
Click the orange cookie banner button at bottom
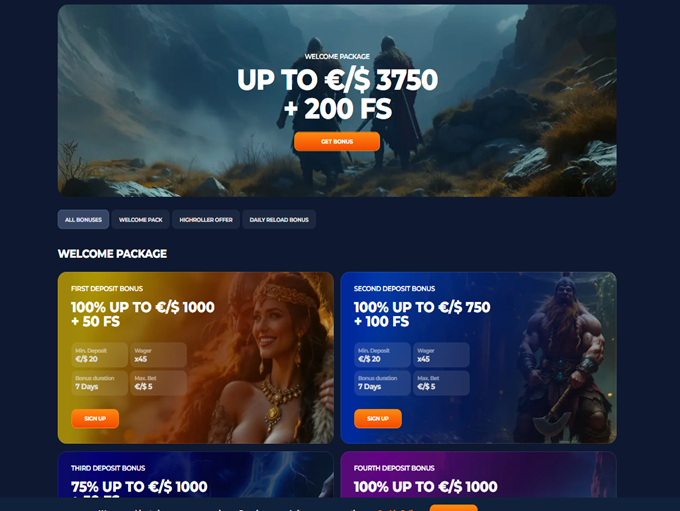(454, 508)
